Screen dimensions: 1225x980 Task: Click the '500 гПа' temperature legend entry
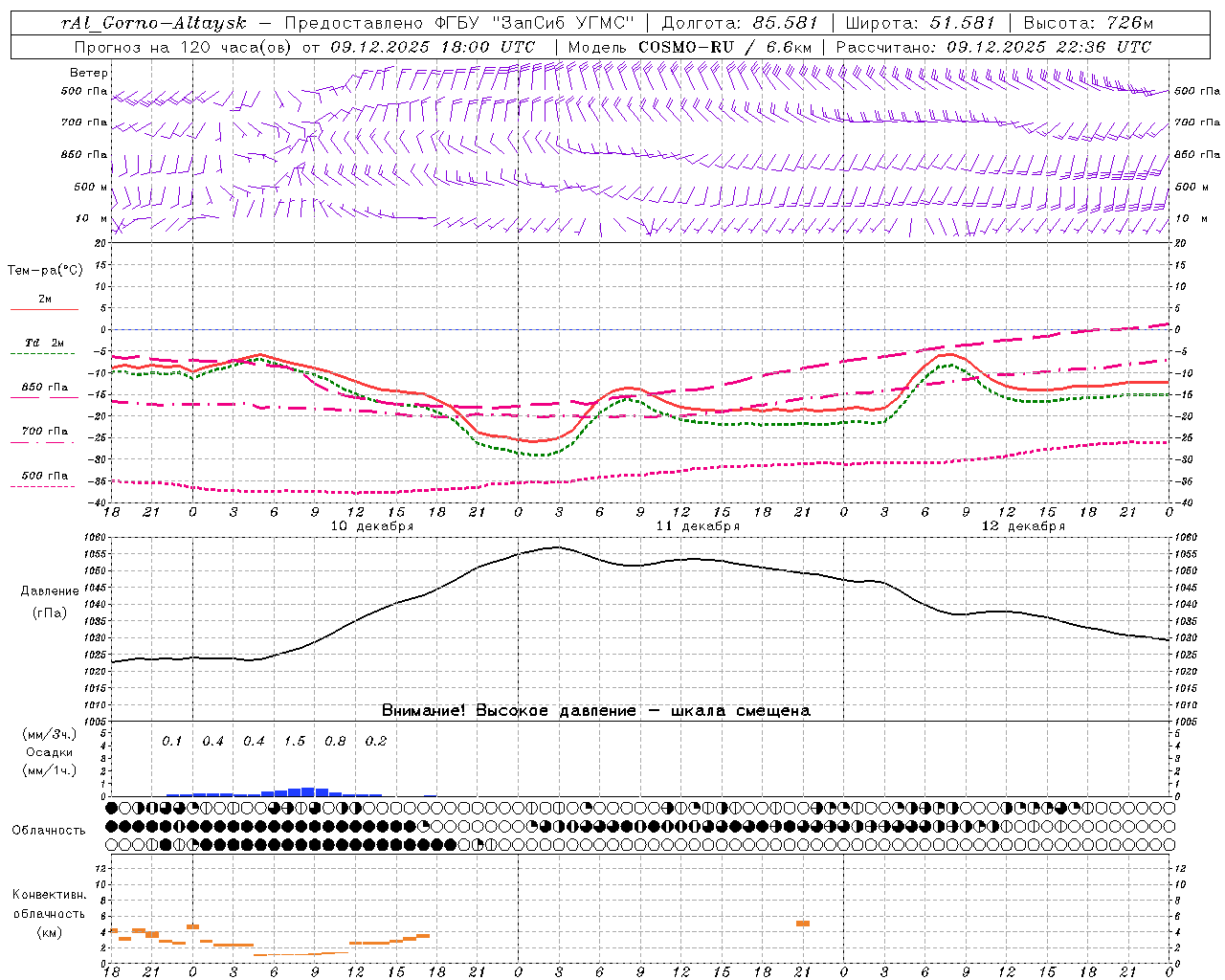point(44,476)
